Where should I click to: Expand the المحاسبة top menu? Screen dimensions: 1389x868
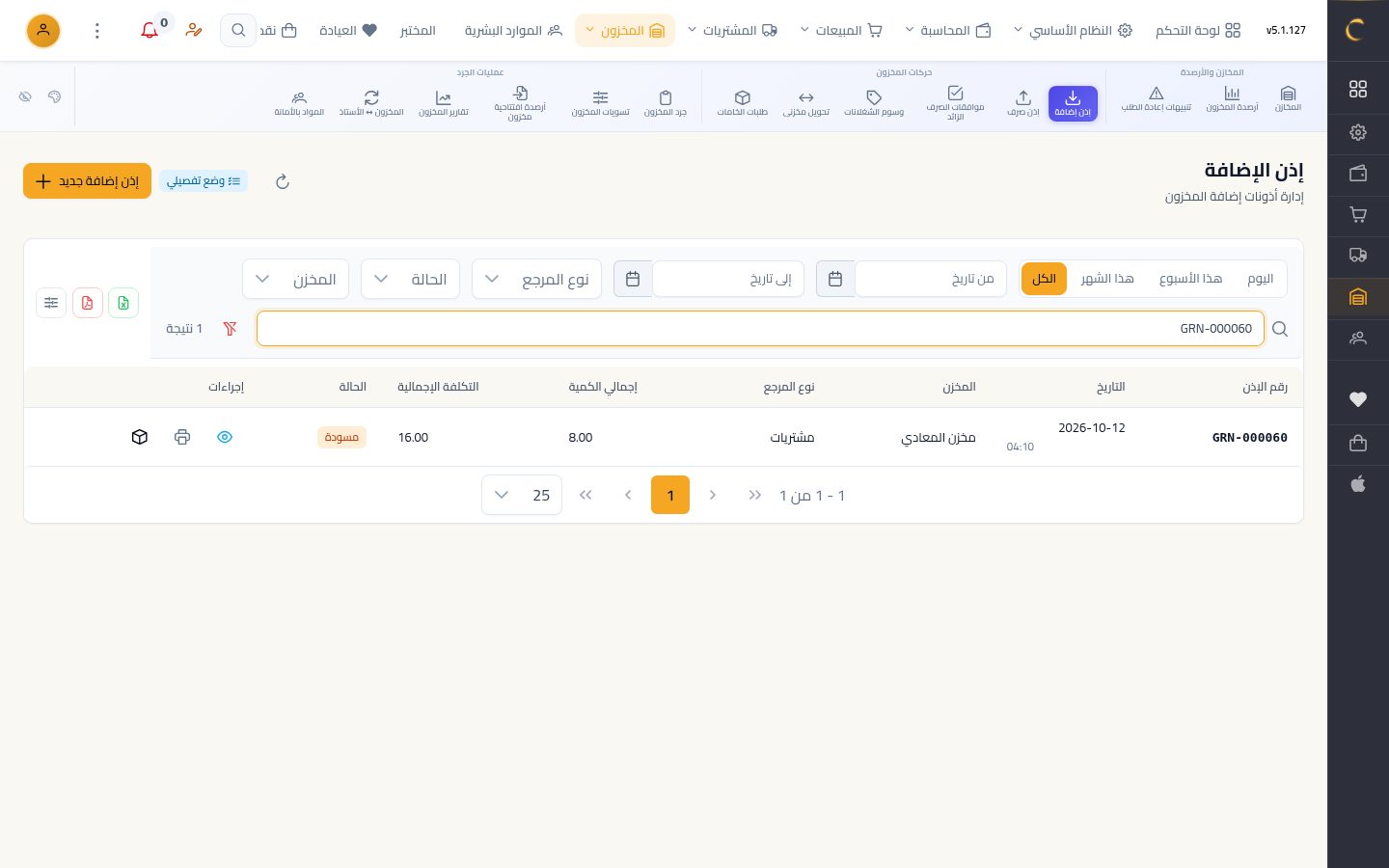(x=948, y=31)
